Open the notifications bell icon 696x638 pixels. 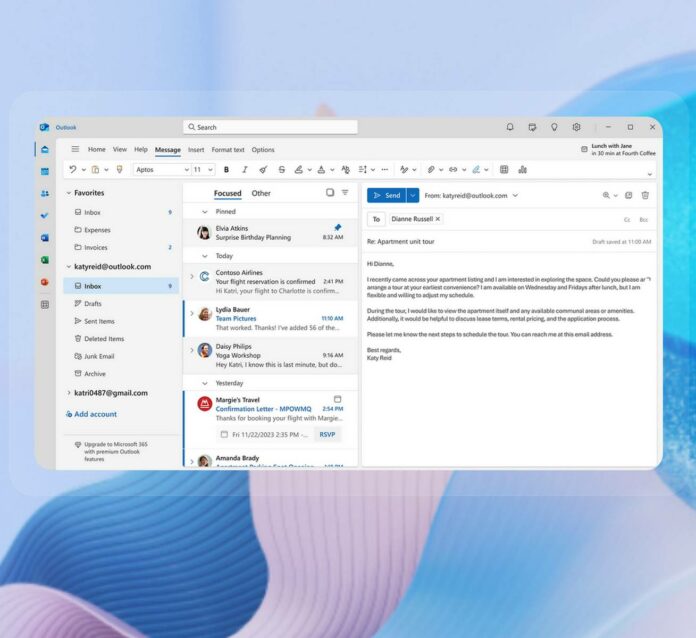(510, 127)
